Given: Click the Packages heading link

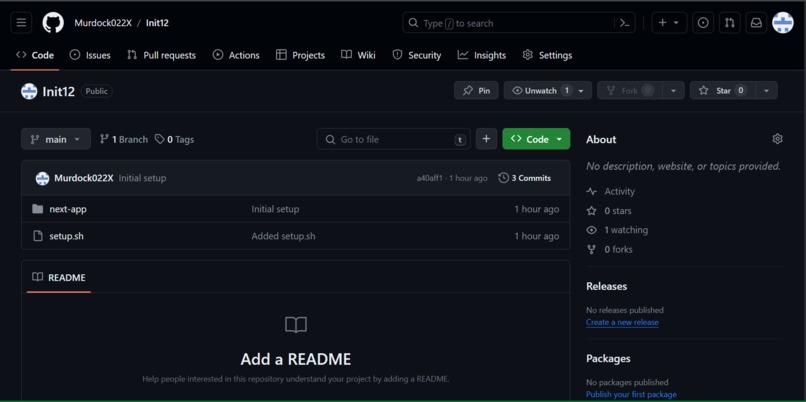Looking at the screenshot, I should click(x=608, y=358).
